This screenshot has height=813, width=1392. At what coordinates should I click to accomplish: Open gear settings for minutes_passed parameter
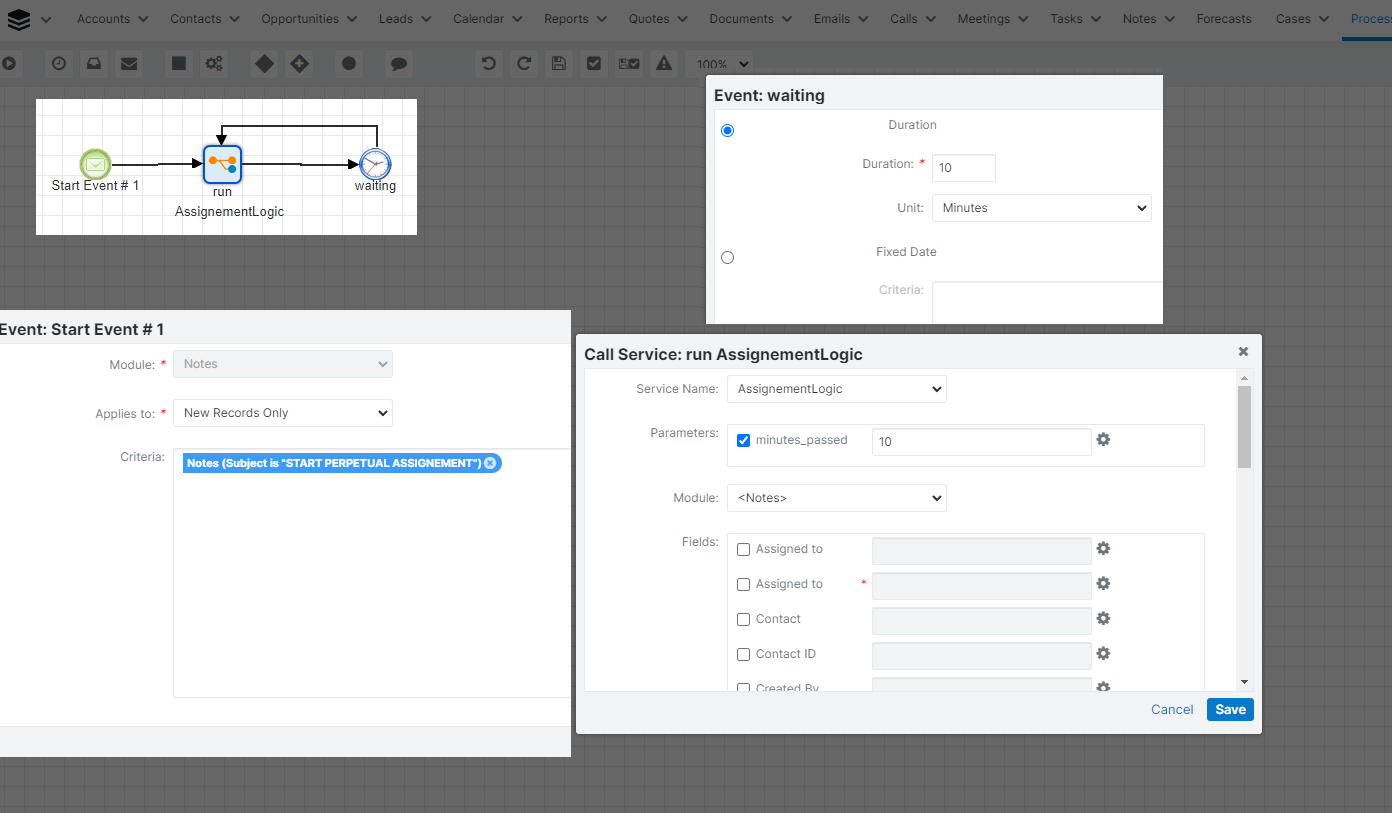pyautogui.click(x=1103, y=439)
